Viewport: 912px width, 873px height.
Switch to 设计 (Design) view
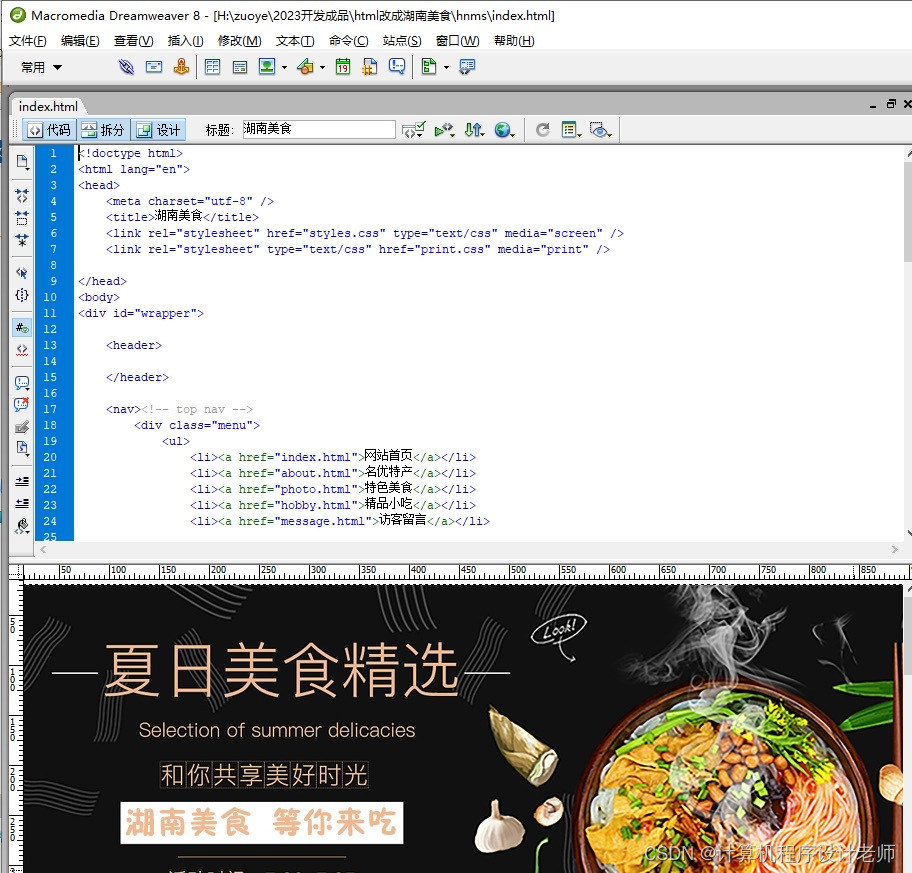(159, 130)
